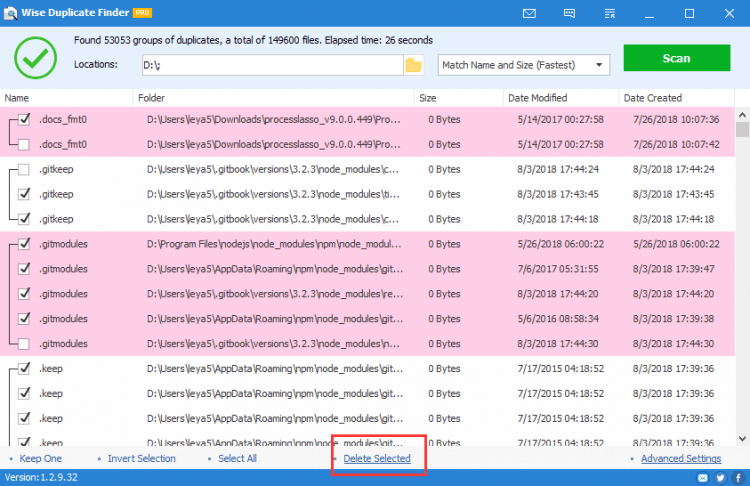The width and height of the screenshot is (750, 486).
Task: Click the Version: 1.2.9.32 status text
Action: click(x=41, y=477)
